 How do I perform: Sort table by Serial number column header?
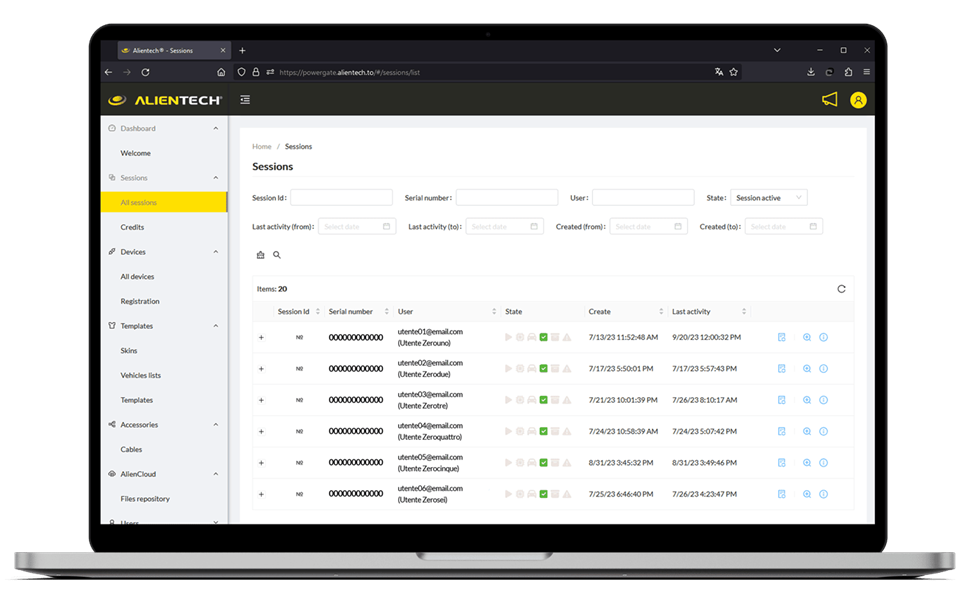(x=351, y=312)
